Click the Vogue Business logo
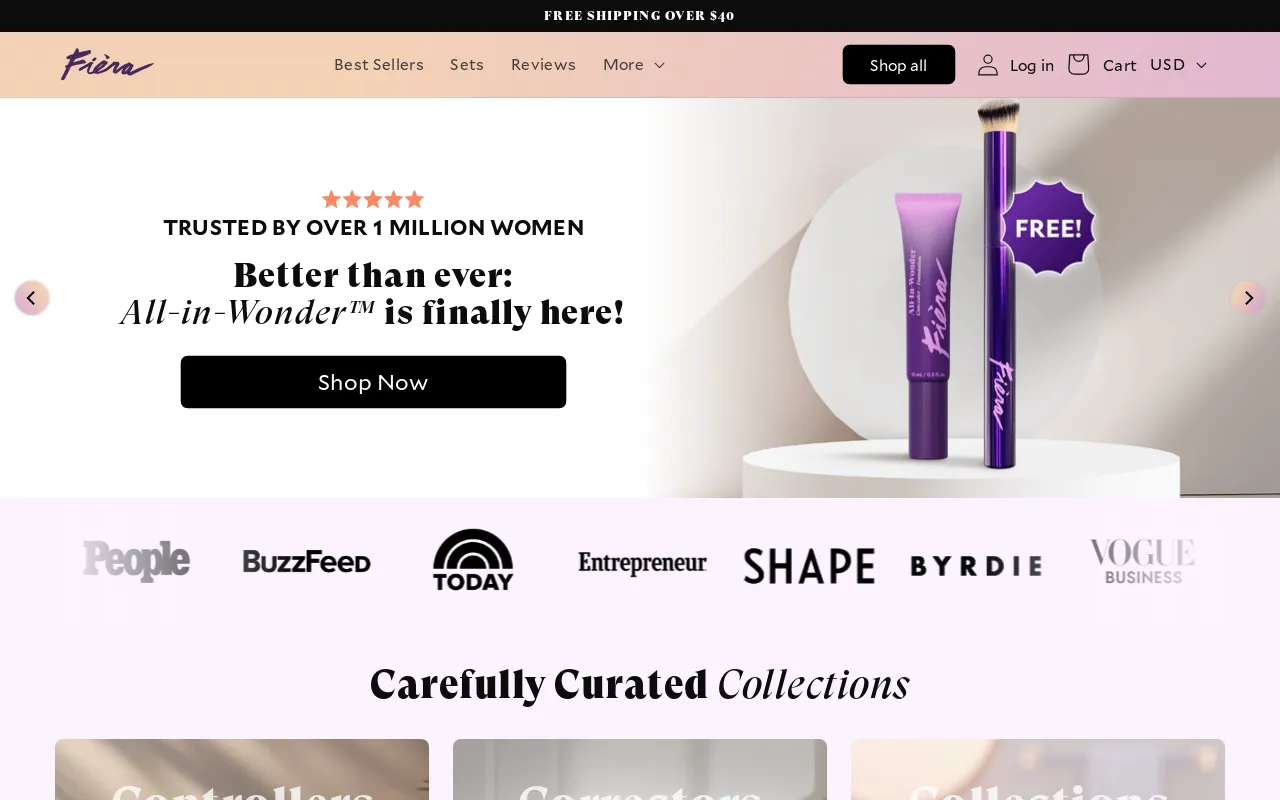Screen dimensions: 1280x800 tap(1142, 561)
